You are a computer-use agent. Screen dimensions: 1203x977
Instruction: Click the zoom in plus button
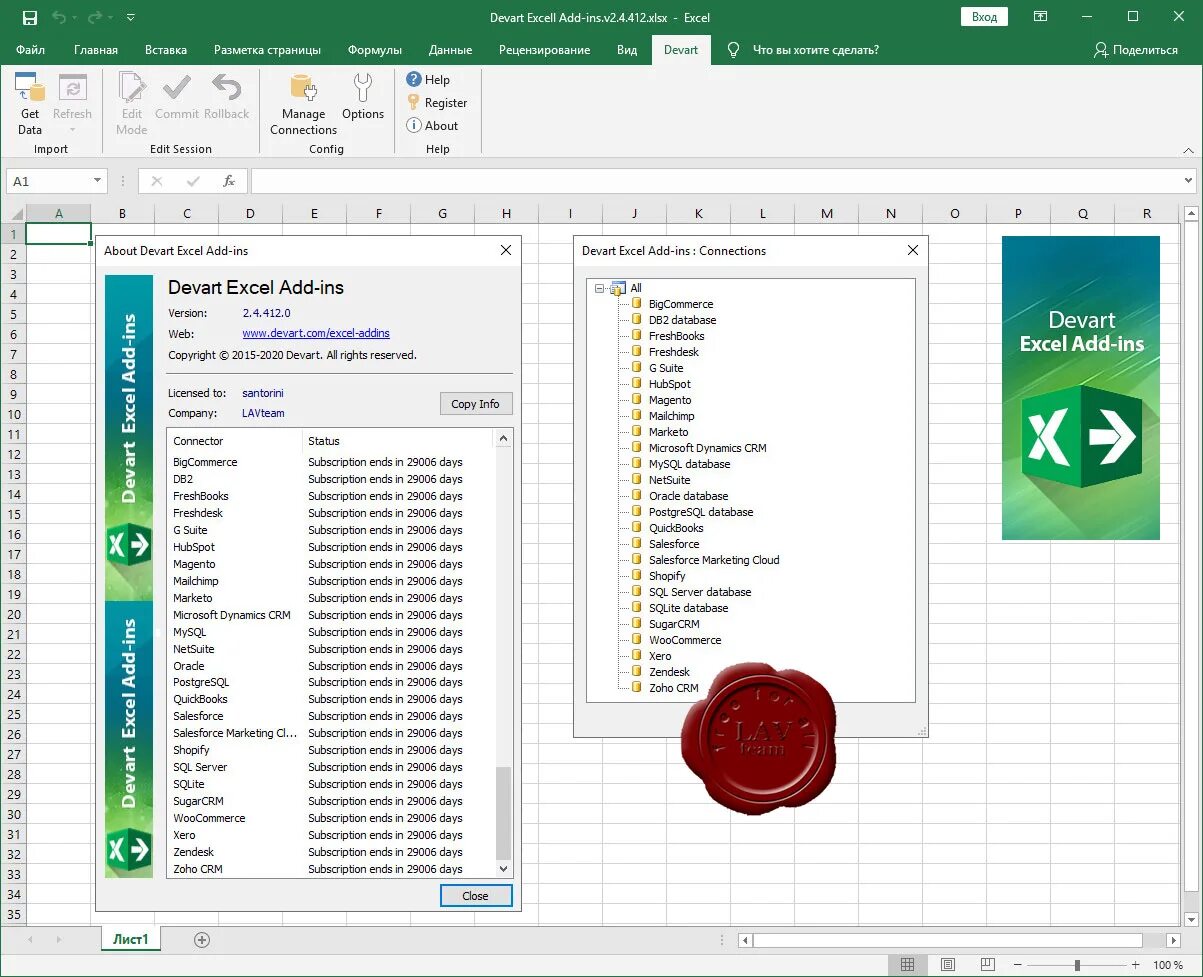[x=1135, y=965]
